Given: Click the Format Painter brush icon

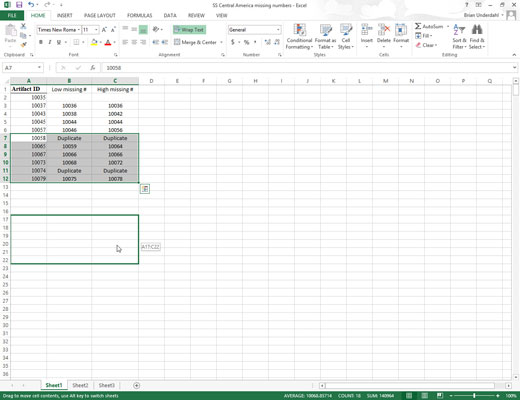Looking at the screenshot, I should click(23, 44).
